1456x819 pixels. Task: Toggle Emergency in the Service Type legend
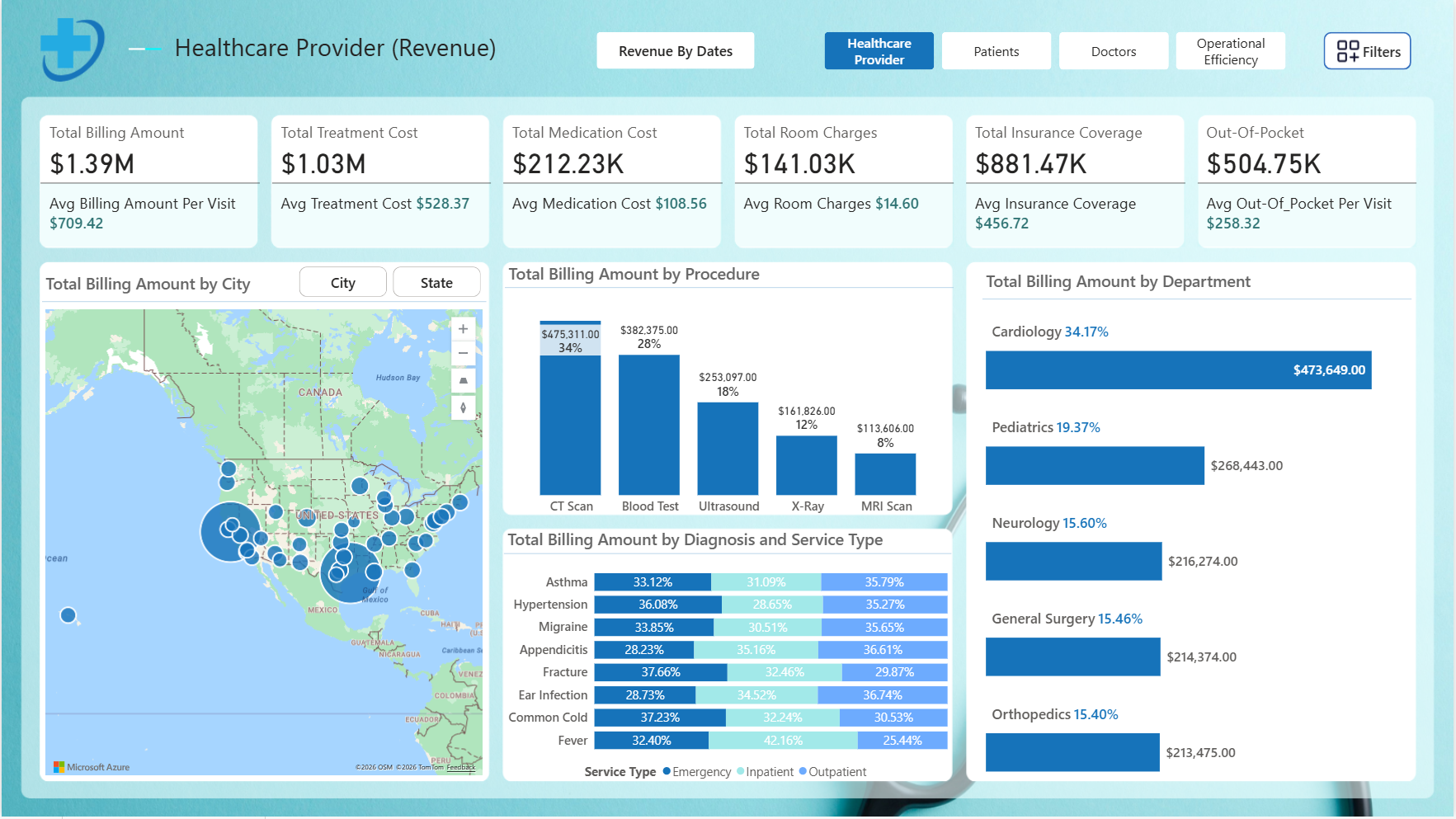(x=696, y=772)
